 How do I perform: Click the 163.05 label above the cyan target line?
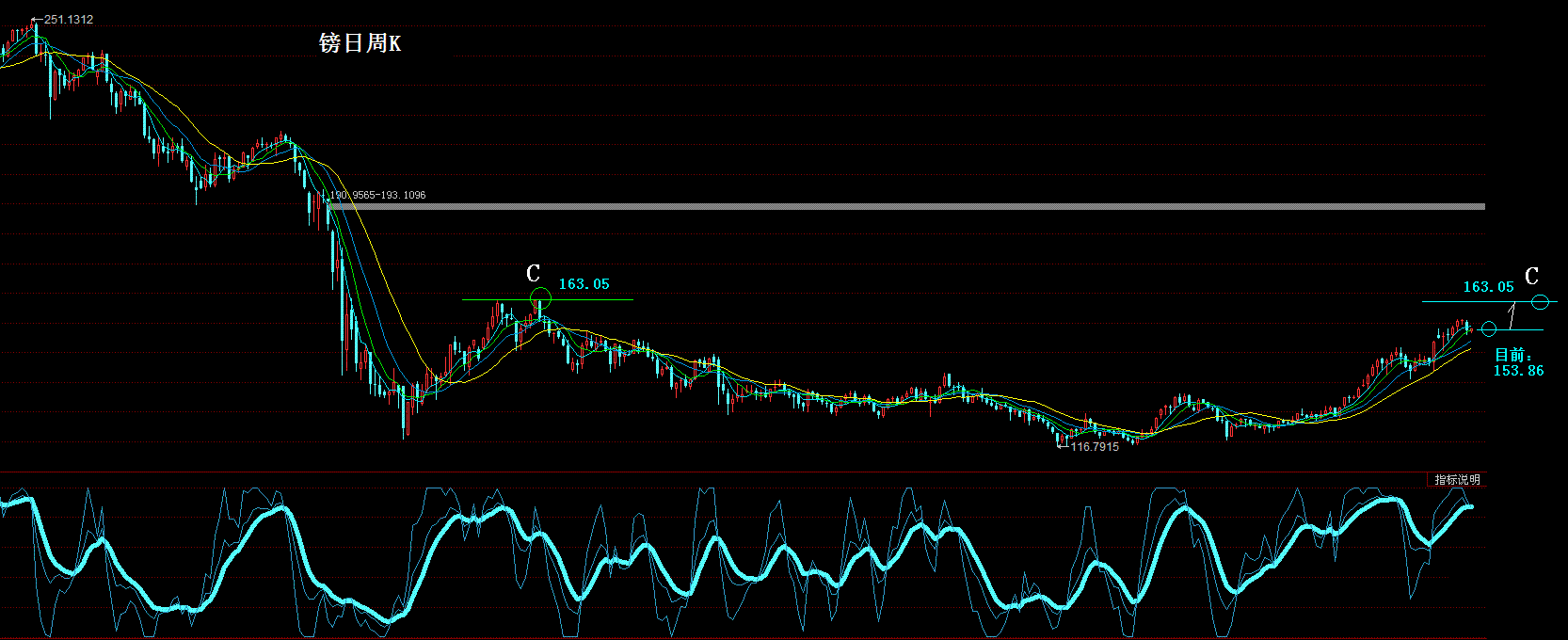coord(1488,287)
